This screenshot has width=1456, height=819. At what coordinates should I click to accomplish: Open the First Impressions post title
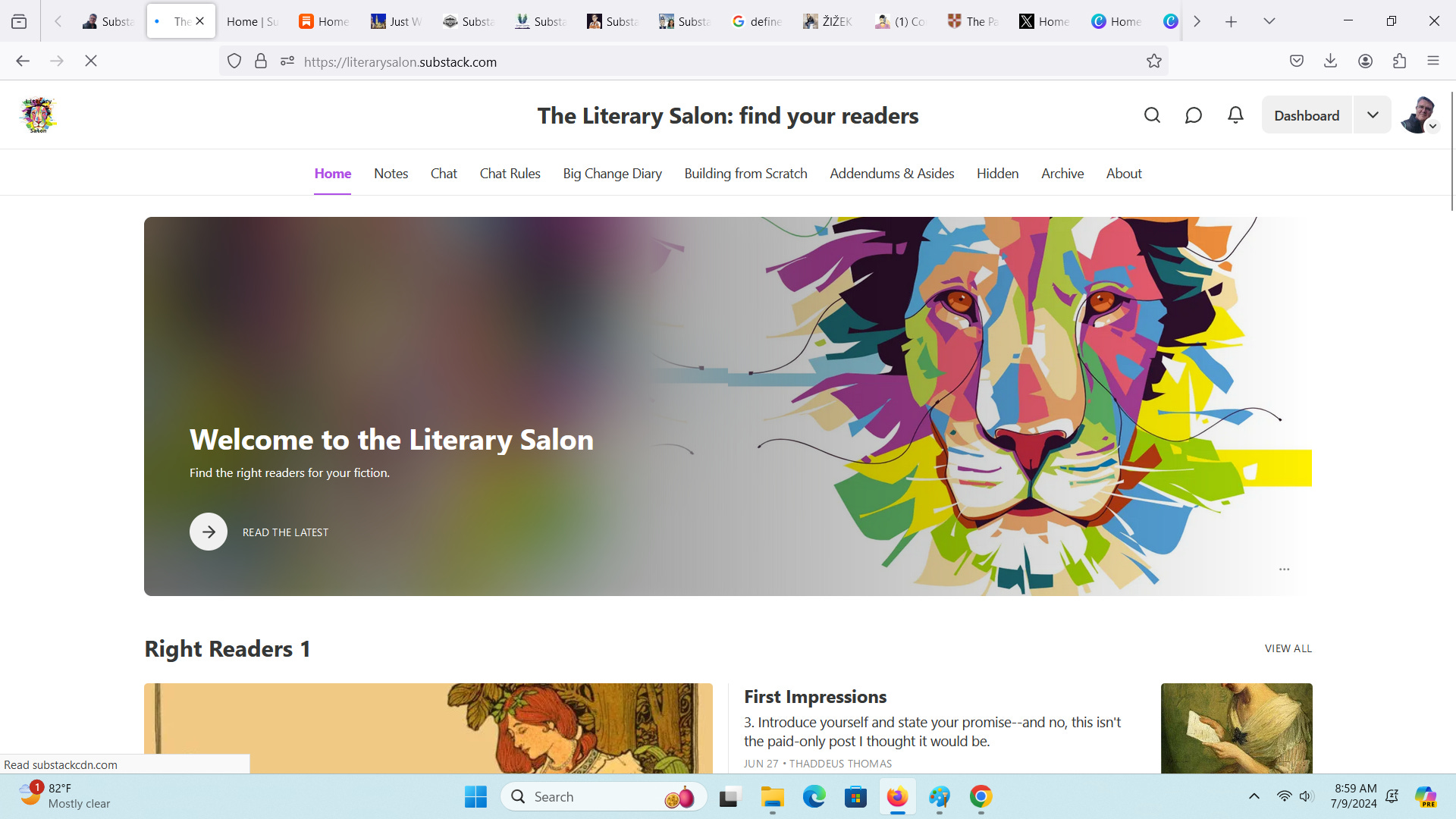pos(815,697)
